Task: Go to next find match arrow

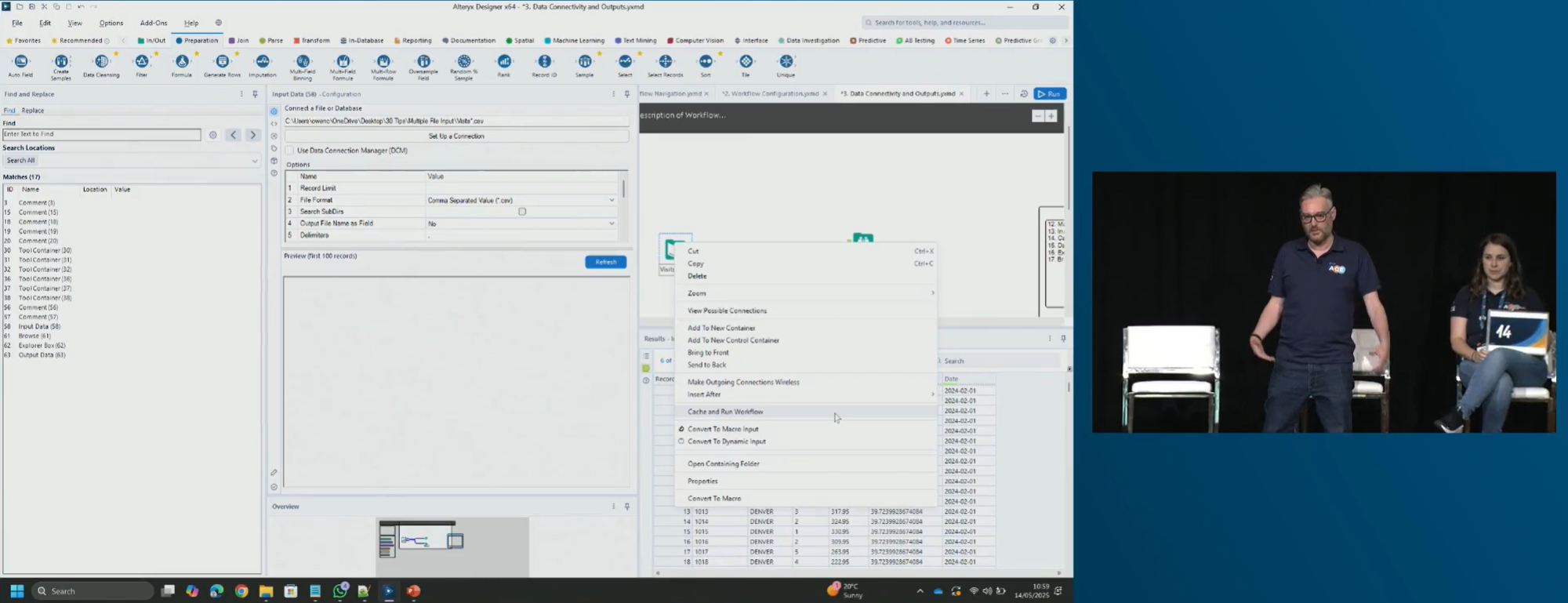Action: pos(252,135)
